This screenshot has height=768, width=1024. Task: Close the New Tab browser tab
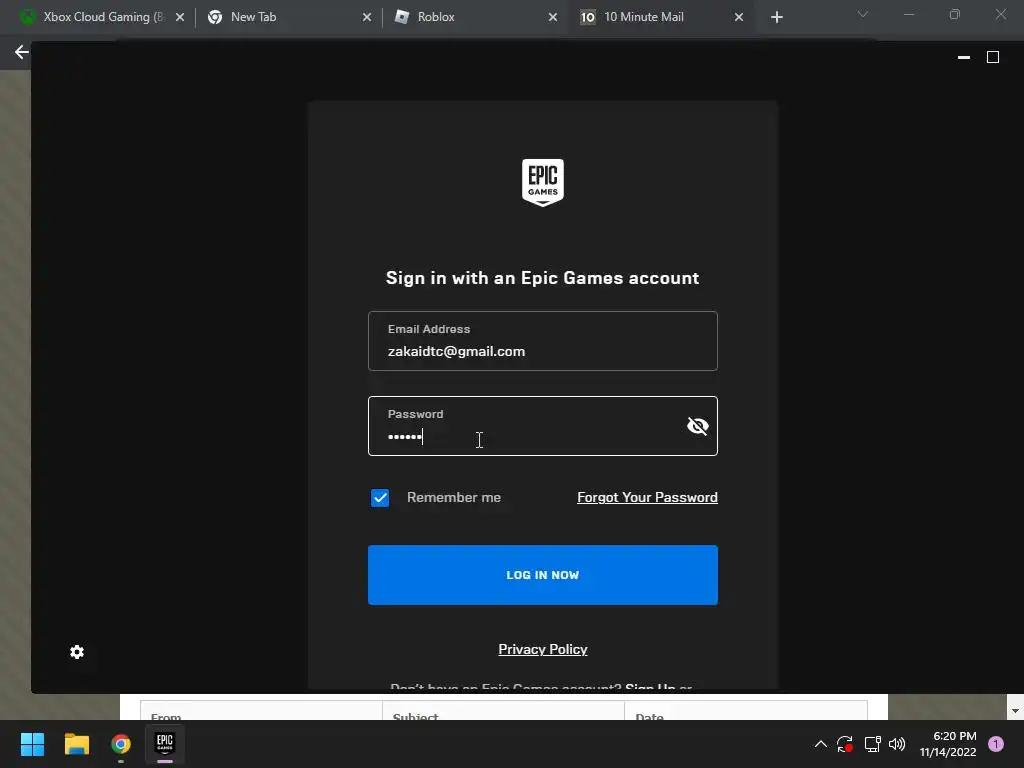[x=367, y=17]
